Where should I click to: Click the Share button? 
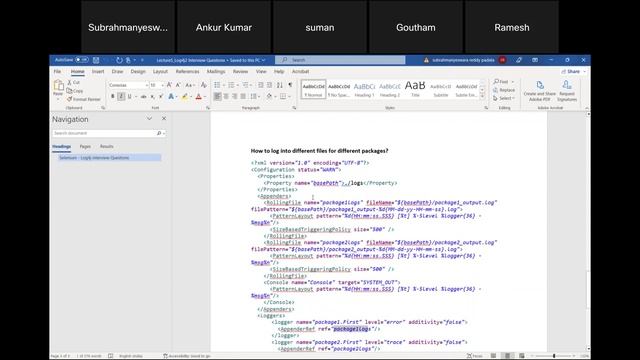click(573, 71)
